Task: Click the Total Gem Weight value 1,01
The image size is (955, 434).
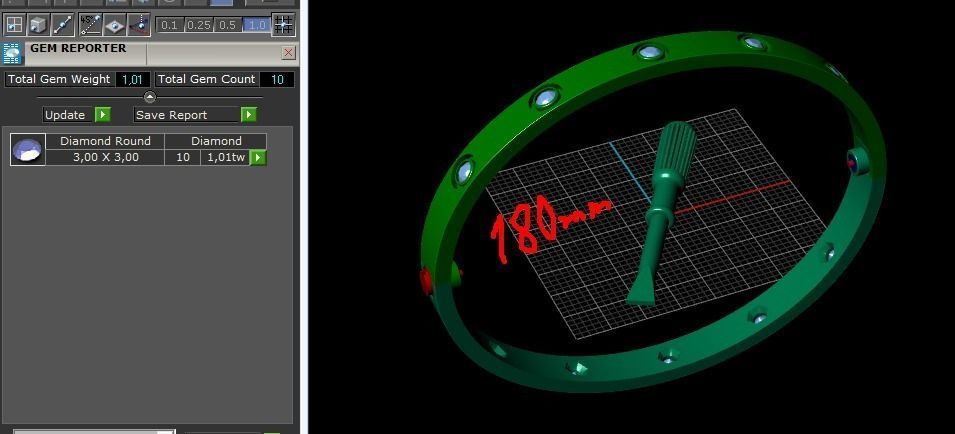Action: coord(133,79)
